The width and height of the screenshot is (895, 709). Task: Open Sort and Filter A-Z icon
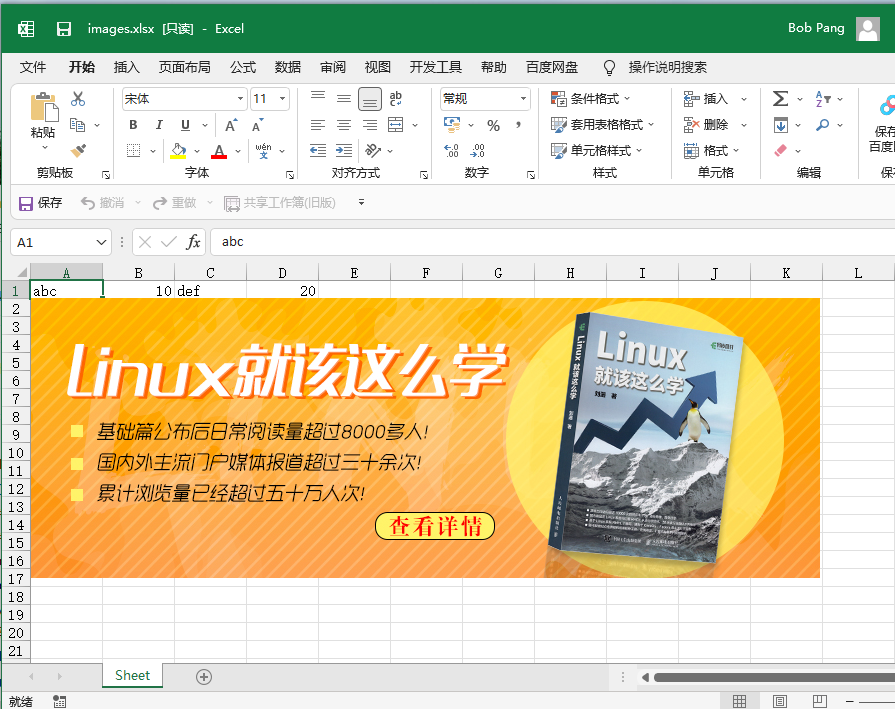click(823, 99)
